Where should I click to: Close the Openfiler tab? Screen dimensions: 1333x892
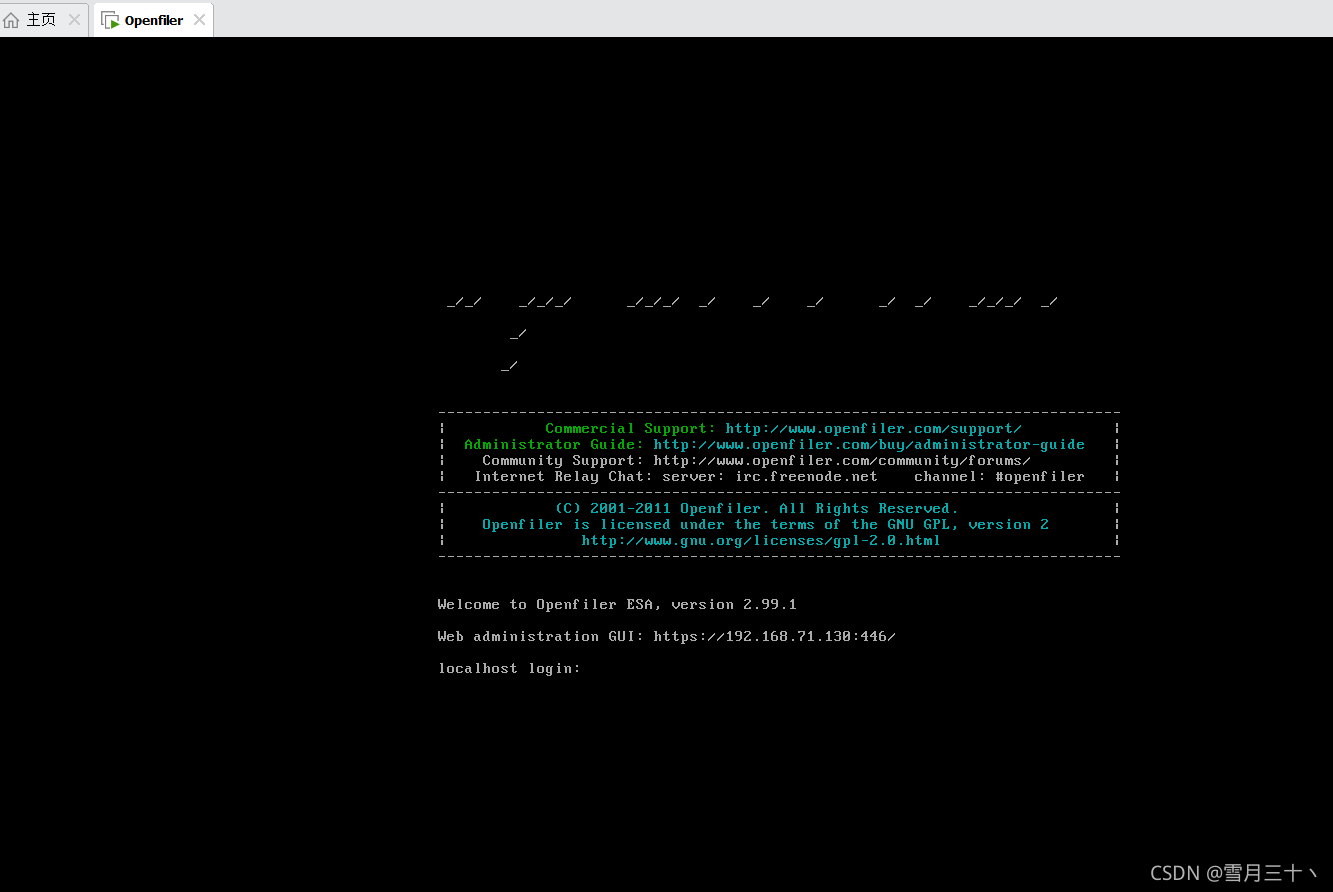click(x=199, y=20)
